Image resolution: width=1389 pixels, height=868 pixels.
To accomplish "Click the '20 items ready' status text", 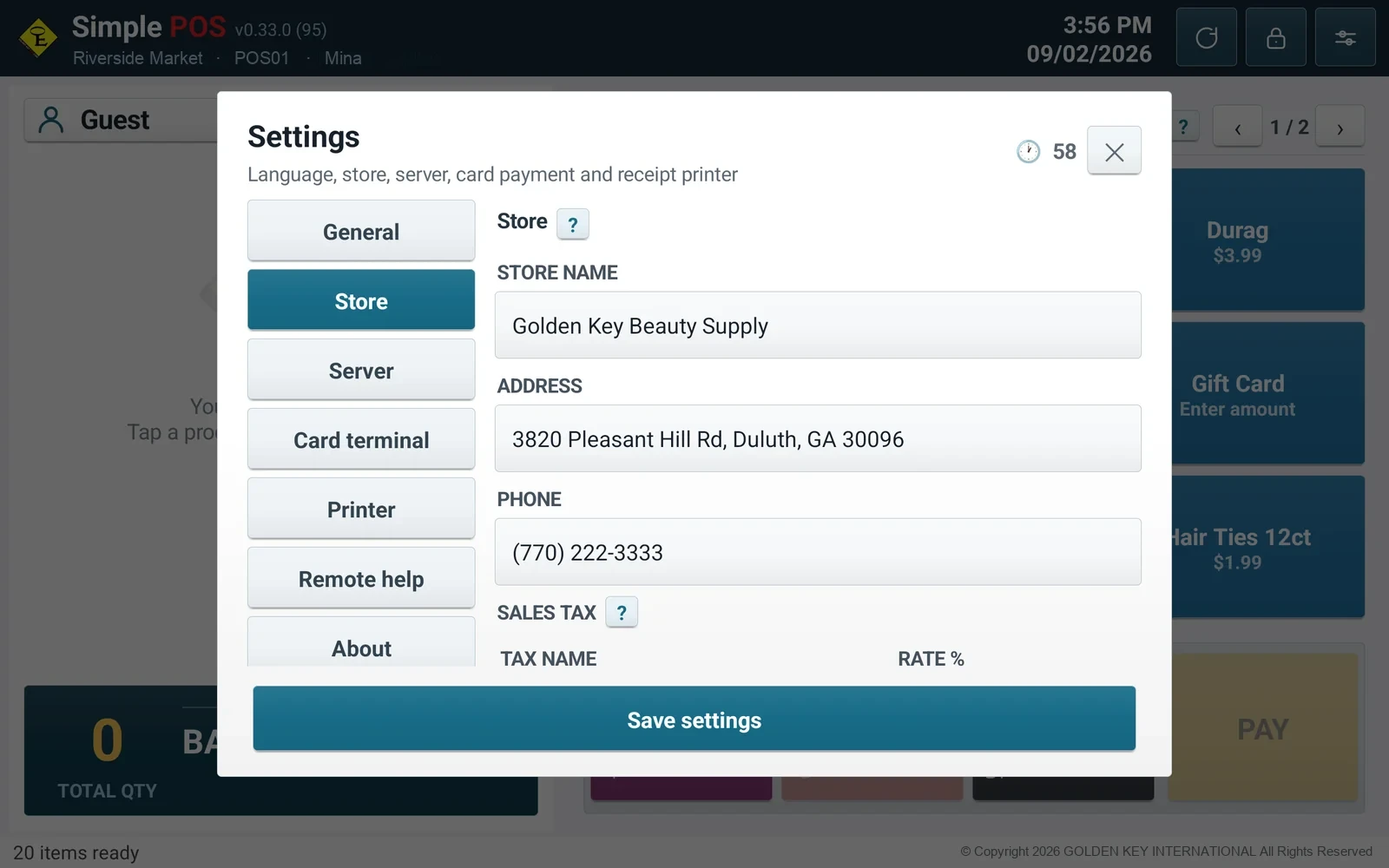I will [76, 853].
